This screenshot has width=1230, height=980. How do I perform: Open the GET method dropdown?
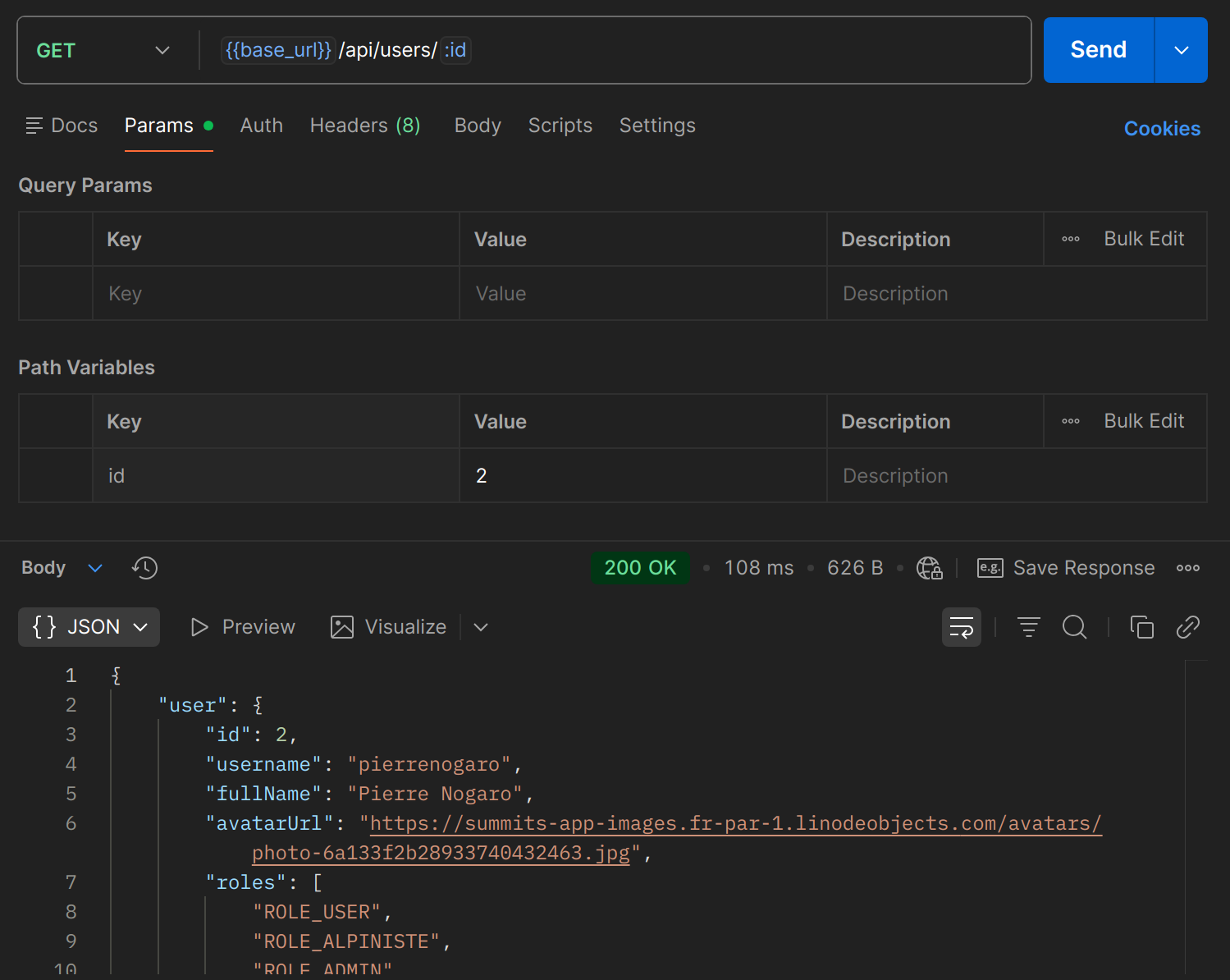(103, 50)
